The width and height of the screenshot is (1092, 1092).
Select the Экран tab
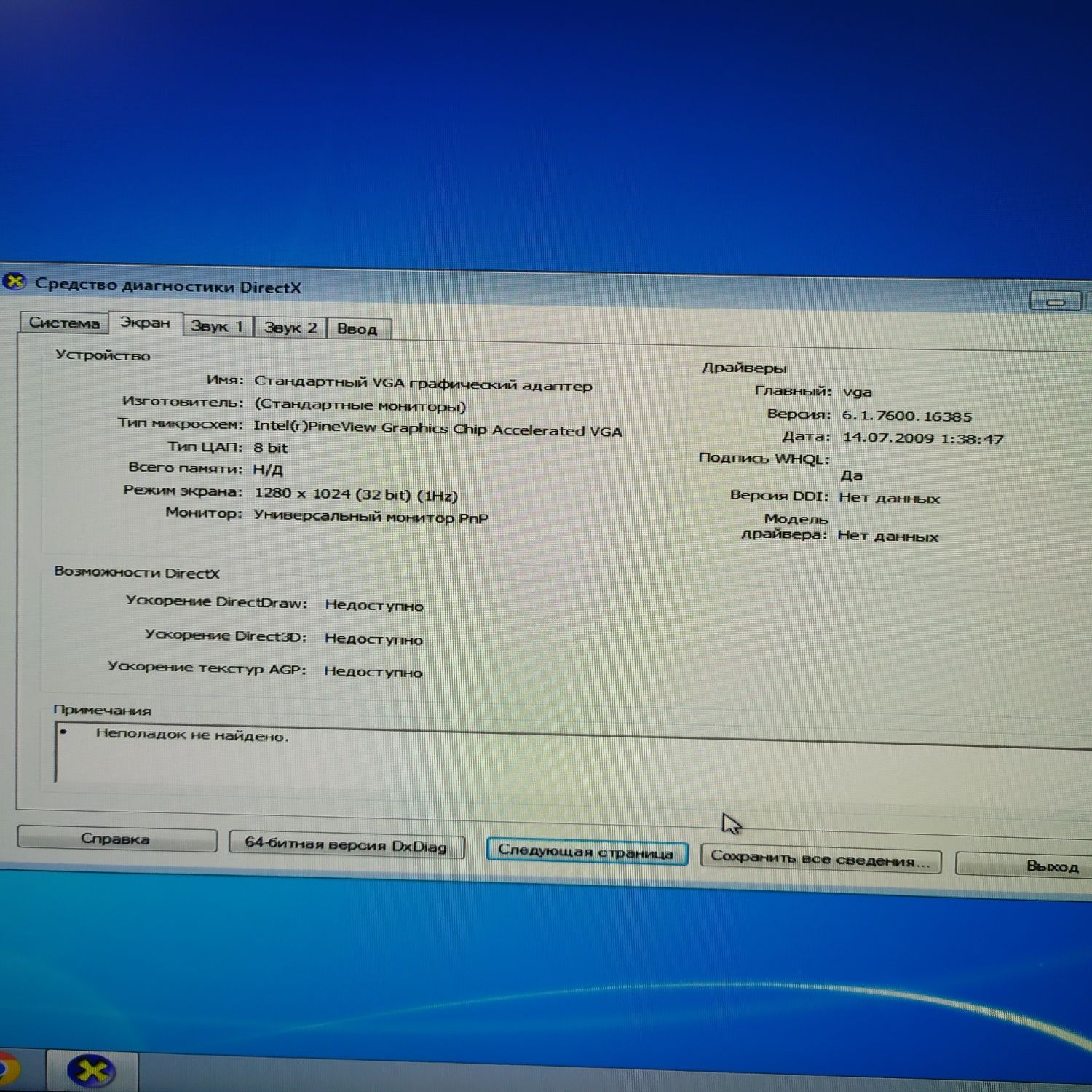click(146, 323)
